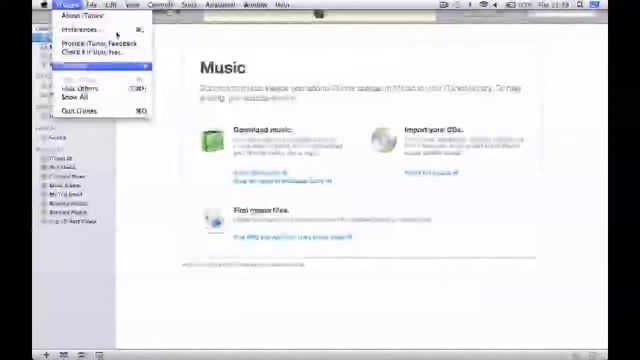Click the Find music files icon

pyautogui.click(x=214, y=220)
